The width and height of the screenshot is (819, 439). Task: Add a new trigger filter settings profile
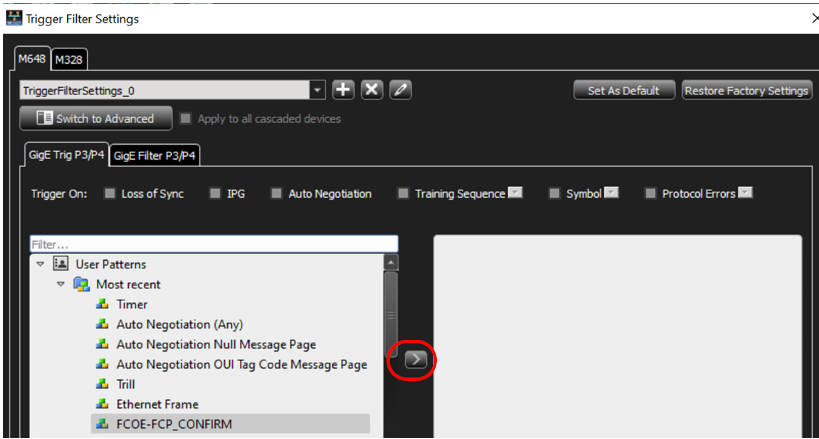click(x=343, y=90)
